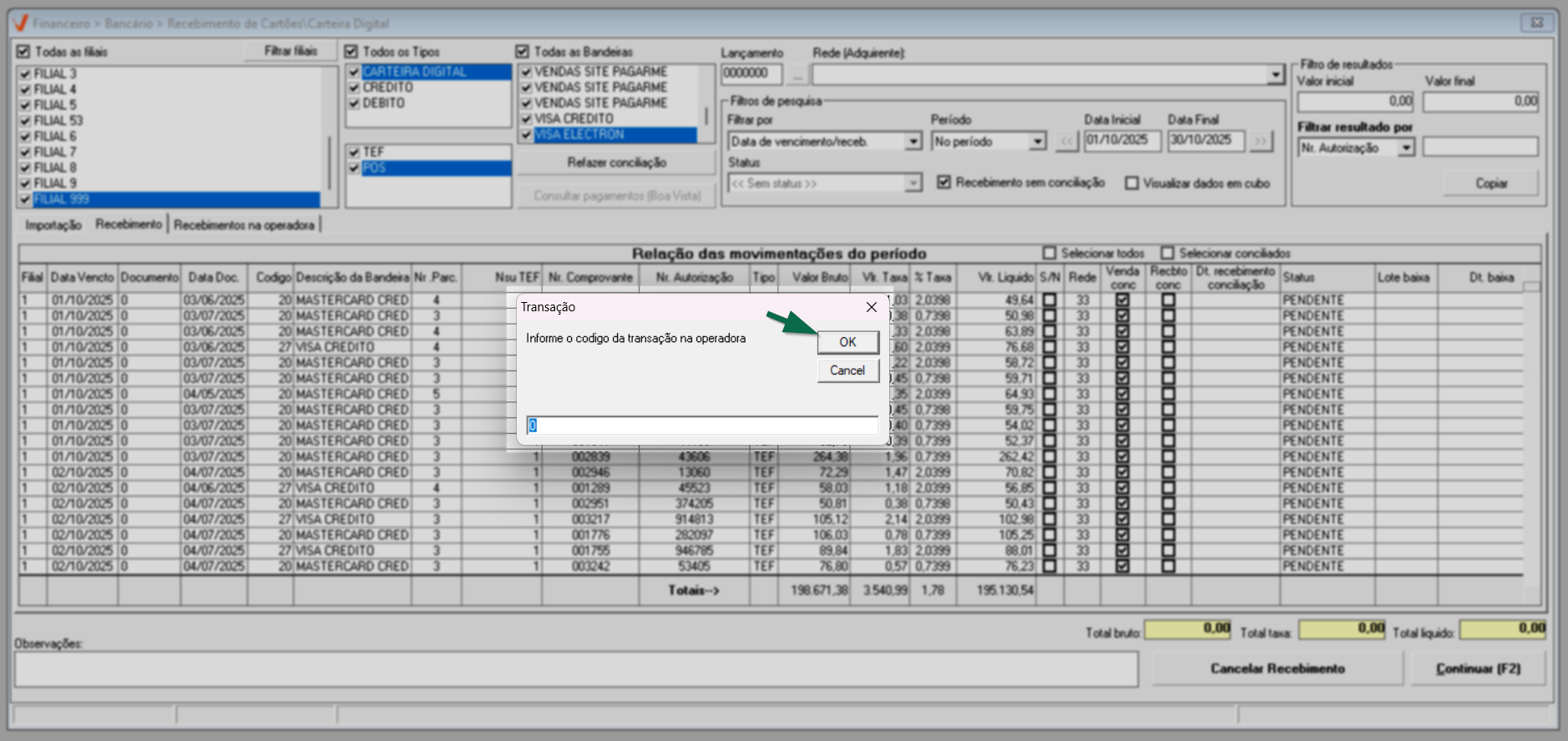1568x741 pixels.
Task: Click the Refazer conciliação button
Action: coord(616,163)
